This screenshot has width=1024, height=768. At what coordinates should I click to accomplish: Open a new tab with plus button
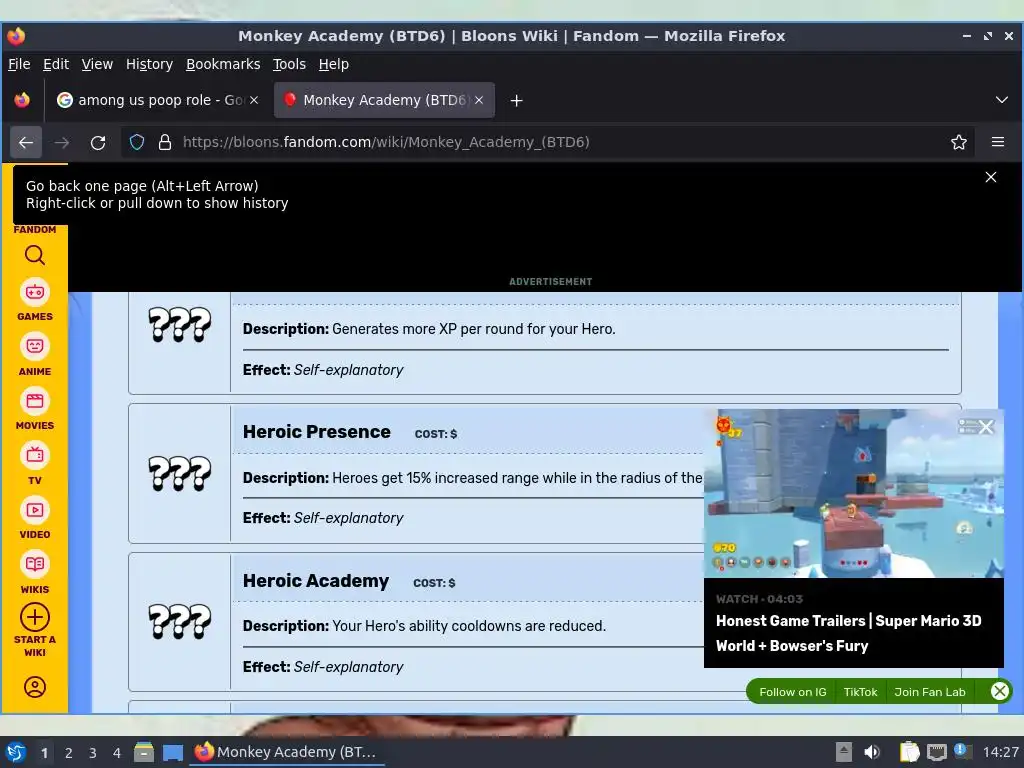point(517,101)
